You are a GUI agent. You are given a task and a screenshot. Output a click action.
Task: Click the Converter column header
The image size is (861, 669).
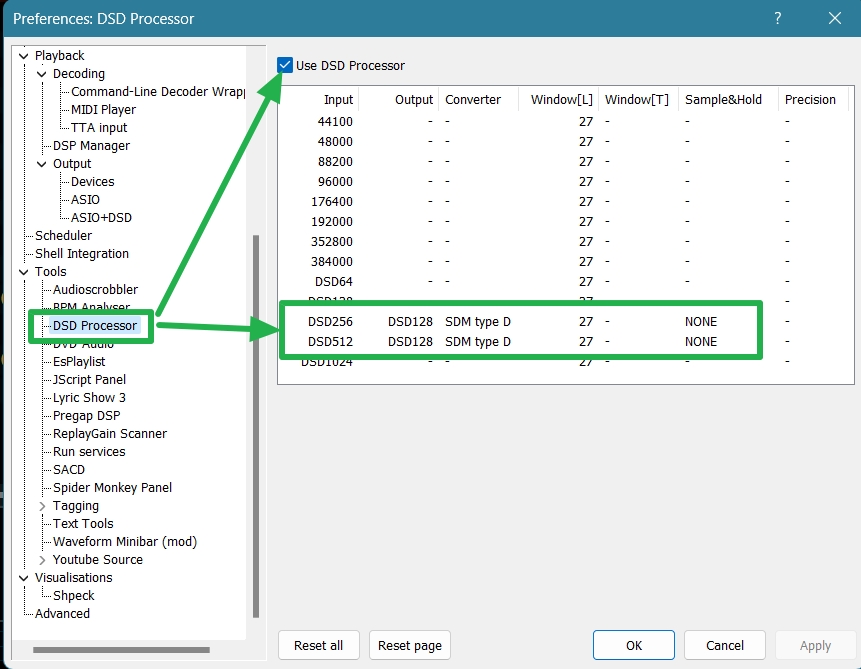pyautogui.click(x=473, y=100)
